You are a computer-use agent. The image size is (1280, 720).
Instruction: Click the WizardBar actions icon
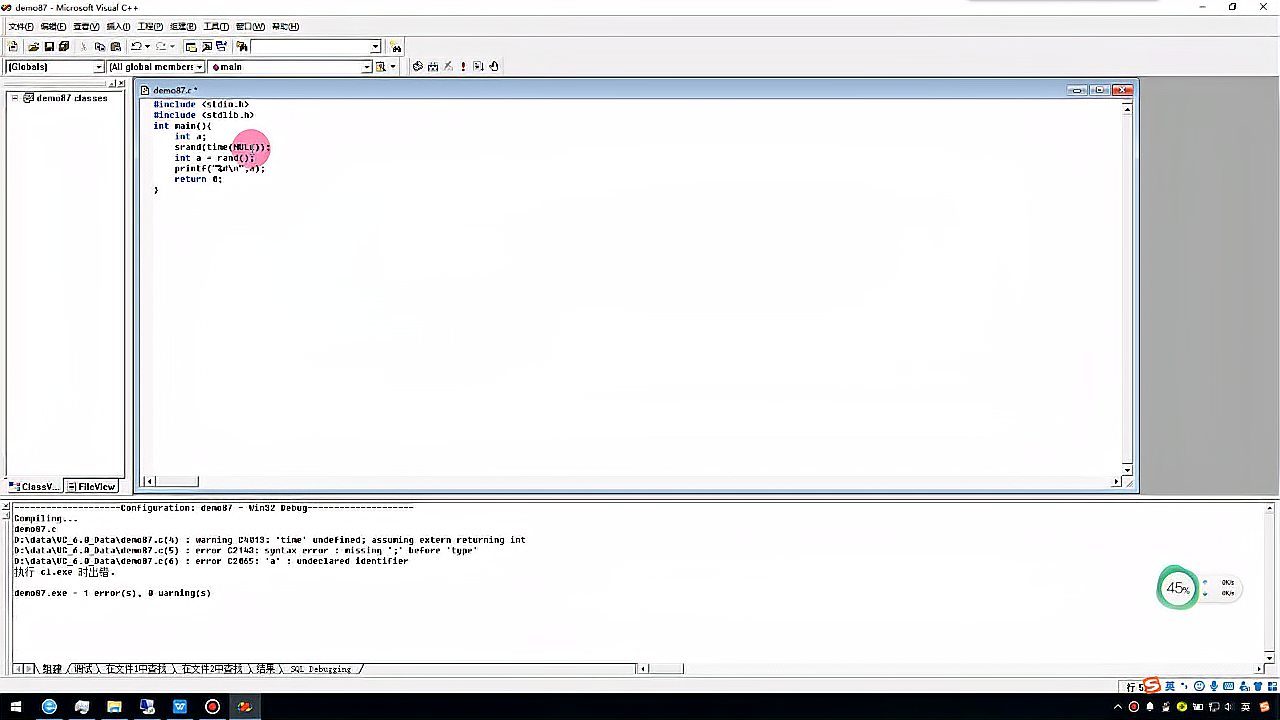[381, 66]
